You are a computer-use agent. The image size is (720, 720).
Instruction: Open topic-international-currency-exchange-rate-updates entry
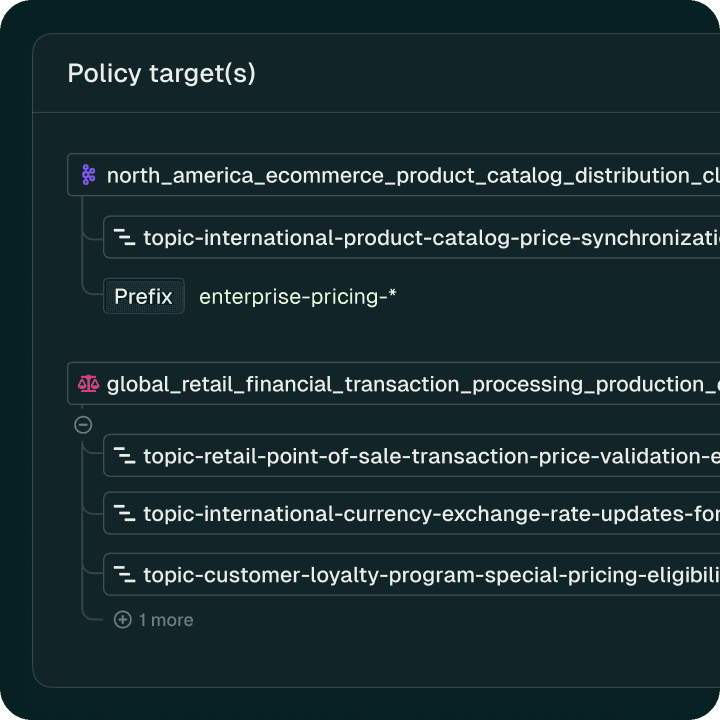[430, 514]
